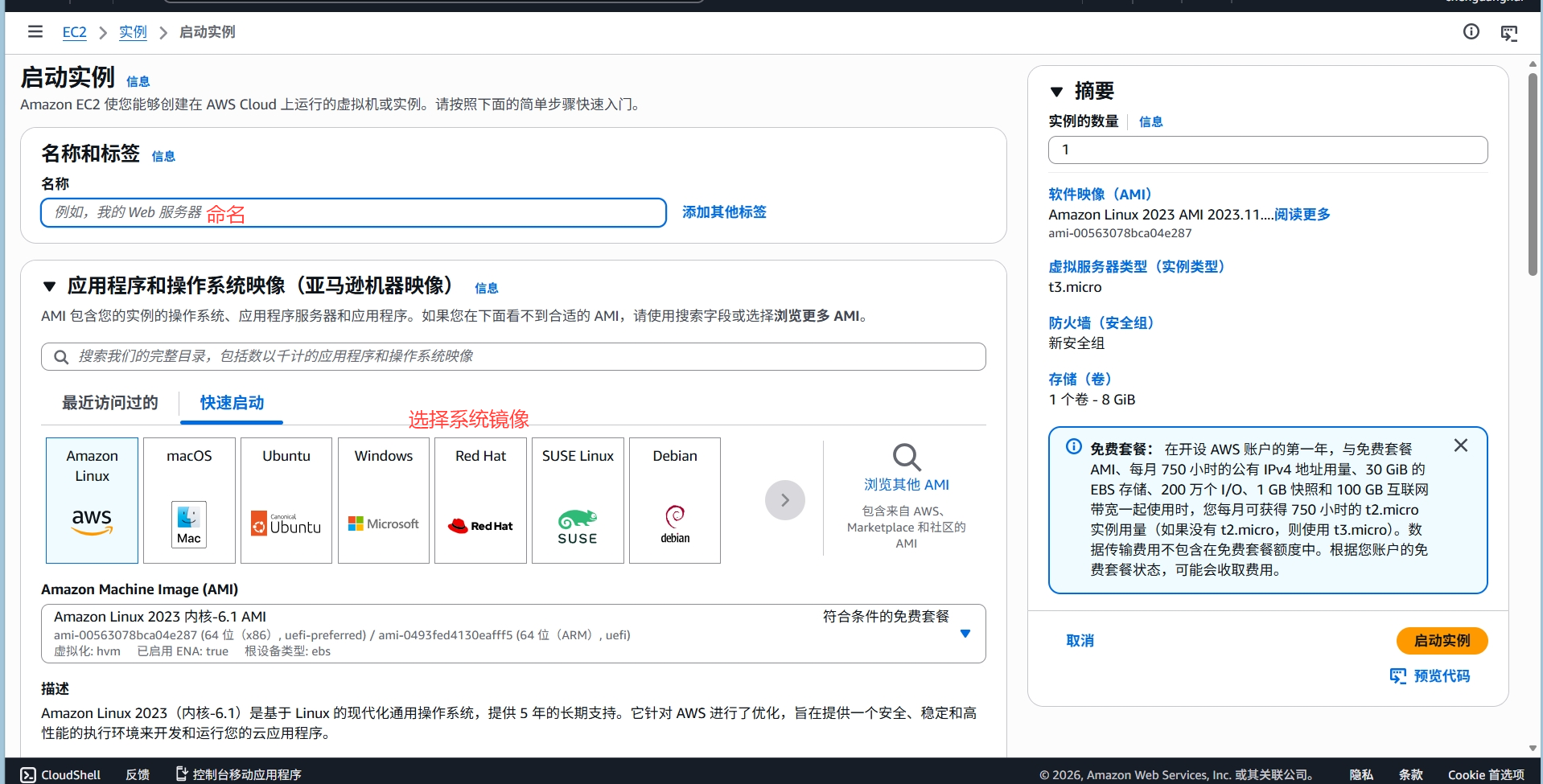Click add additional tags link

724,212
